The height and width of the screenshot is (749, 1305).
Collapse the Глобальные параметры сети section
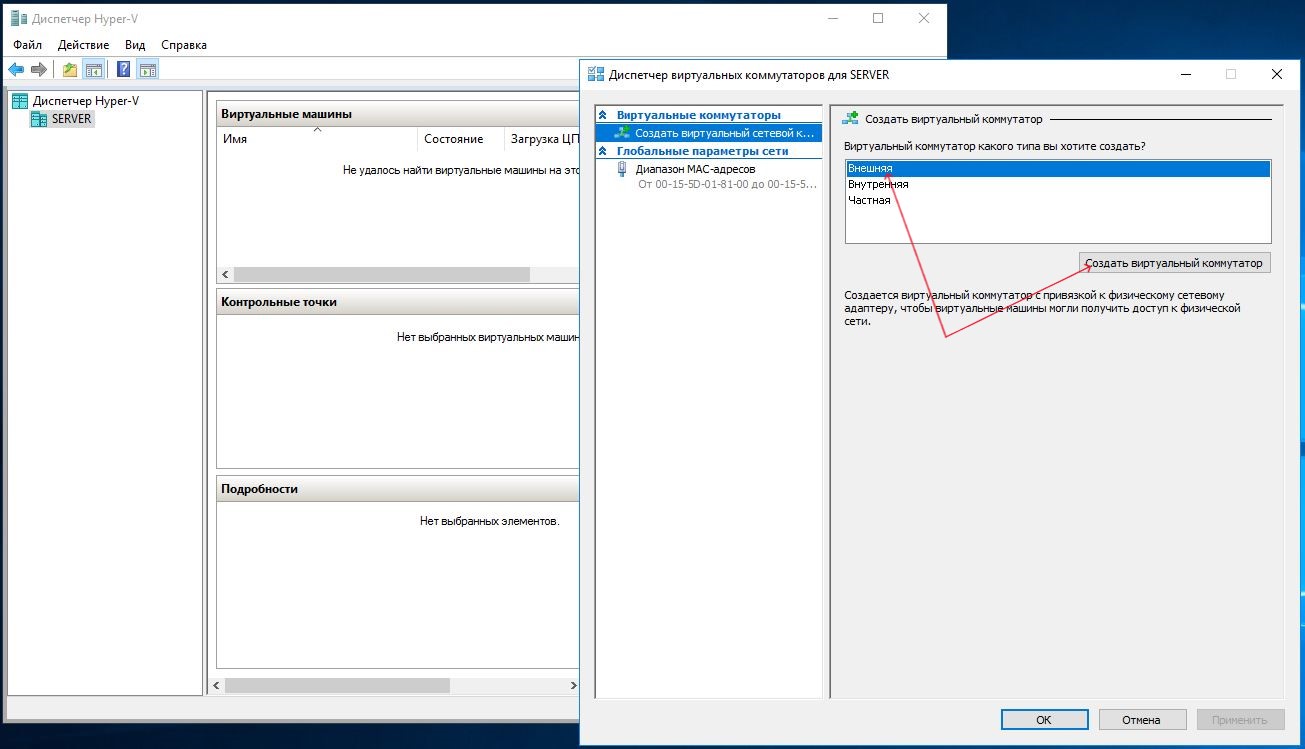pos(603,151)
